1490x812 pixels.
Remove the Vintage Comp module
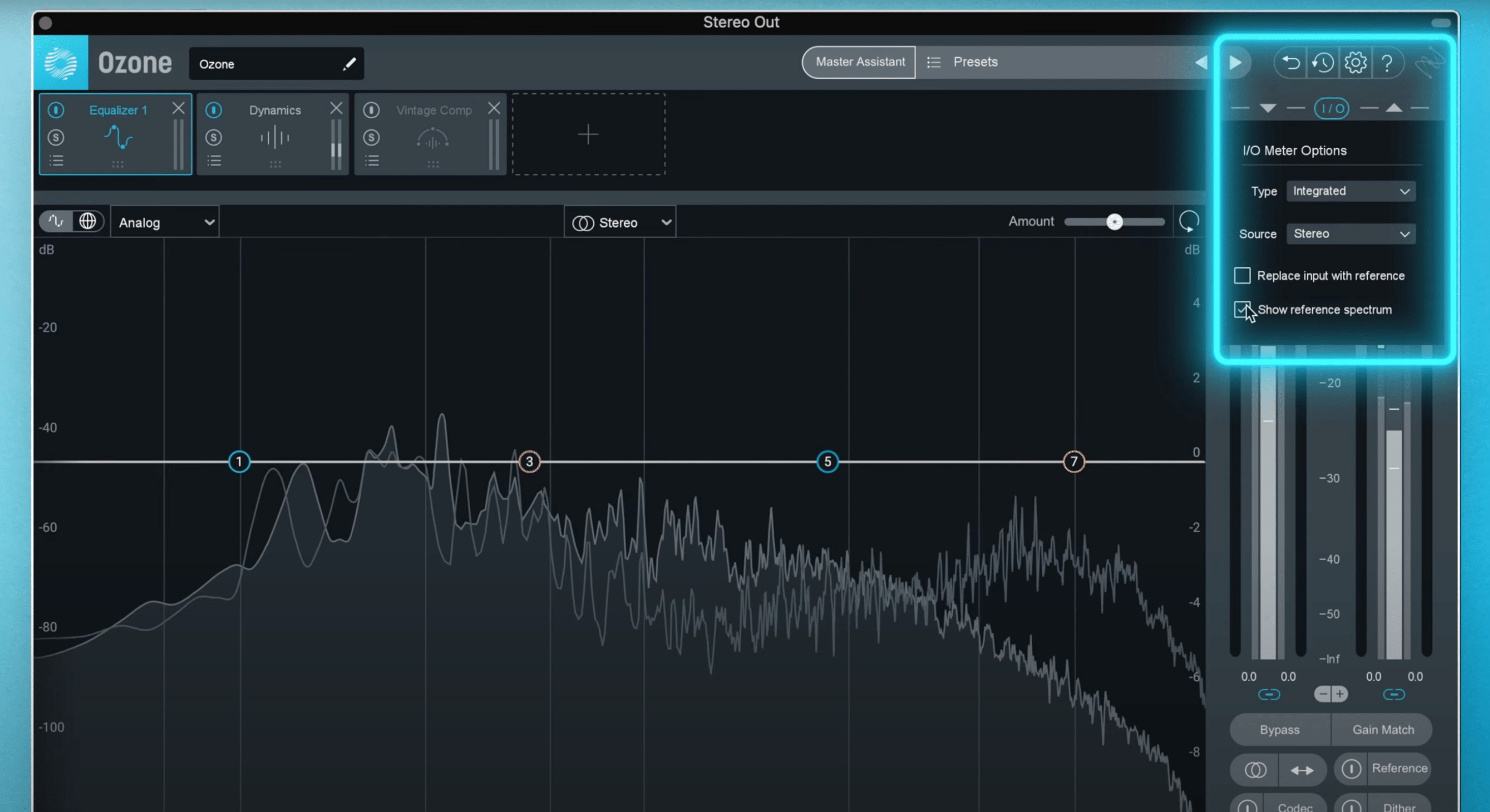pos(494,108)
